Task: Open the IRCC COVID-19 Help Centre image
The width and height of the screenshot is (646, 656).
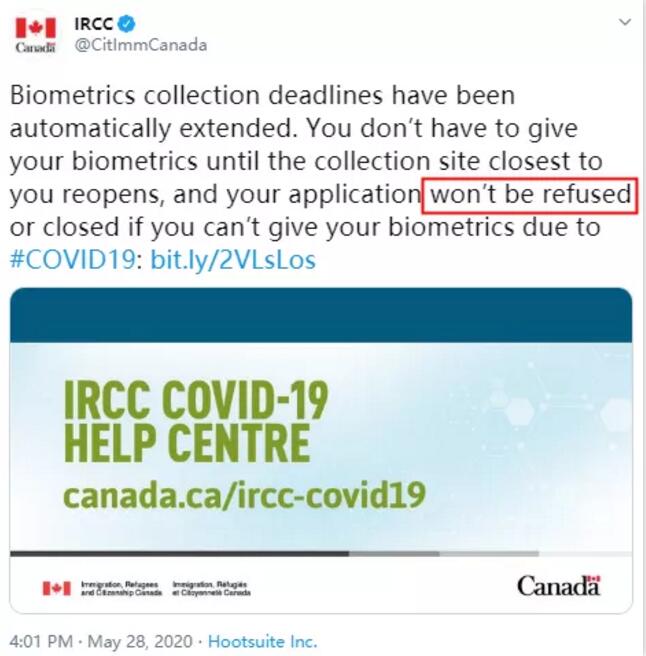Action: pos(321,450)
